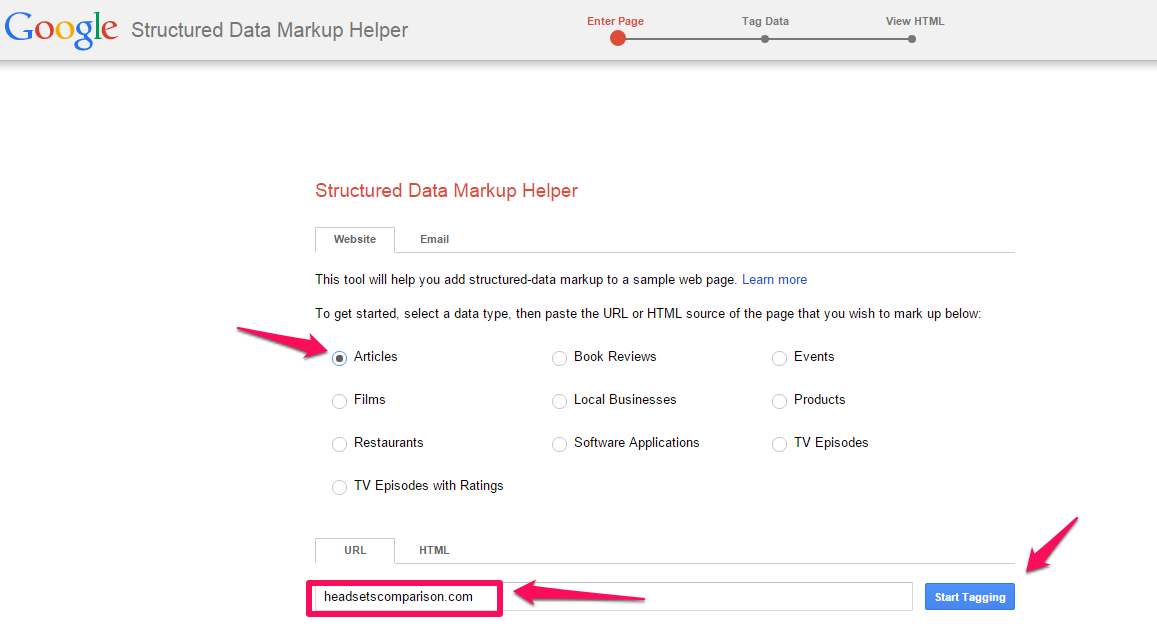
Task: Select the TV Episodes radio button
Action: 779,444
